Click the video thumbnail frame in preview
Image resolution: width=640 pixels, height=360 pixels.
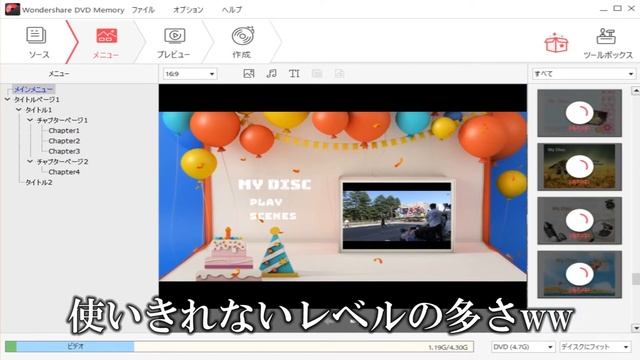pos(397,216)
